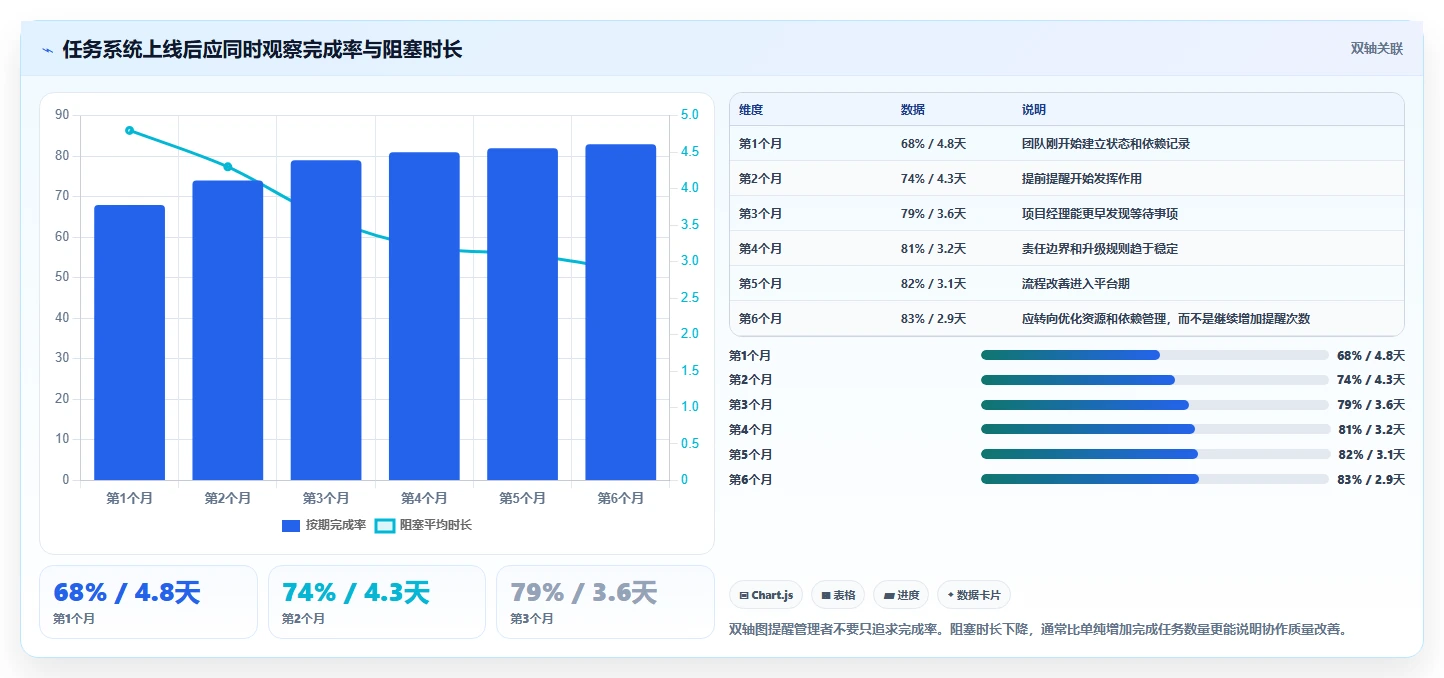
Task: Click the 说明 column header
Action: 1034,110
